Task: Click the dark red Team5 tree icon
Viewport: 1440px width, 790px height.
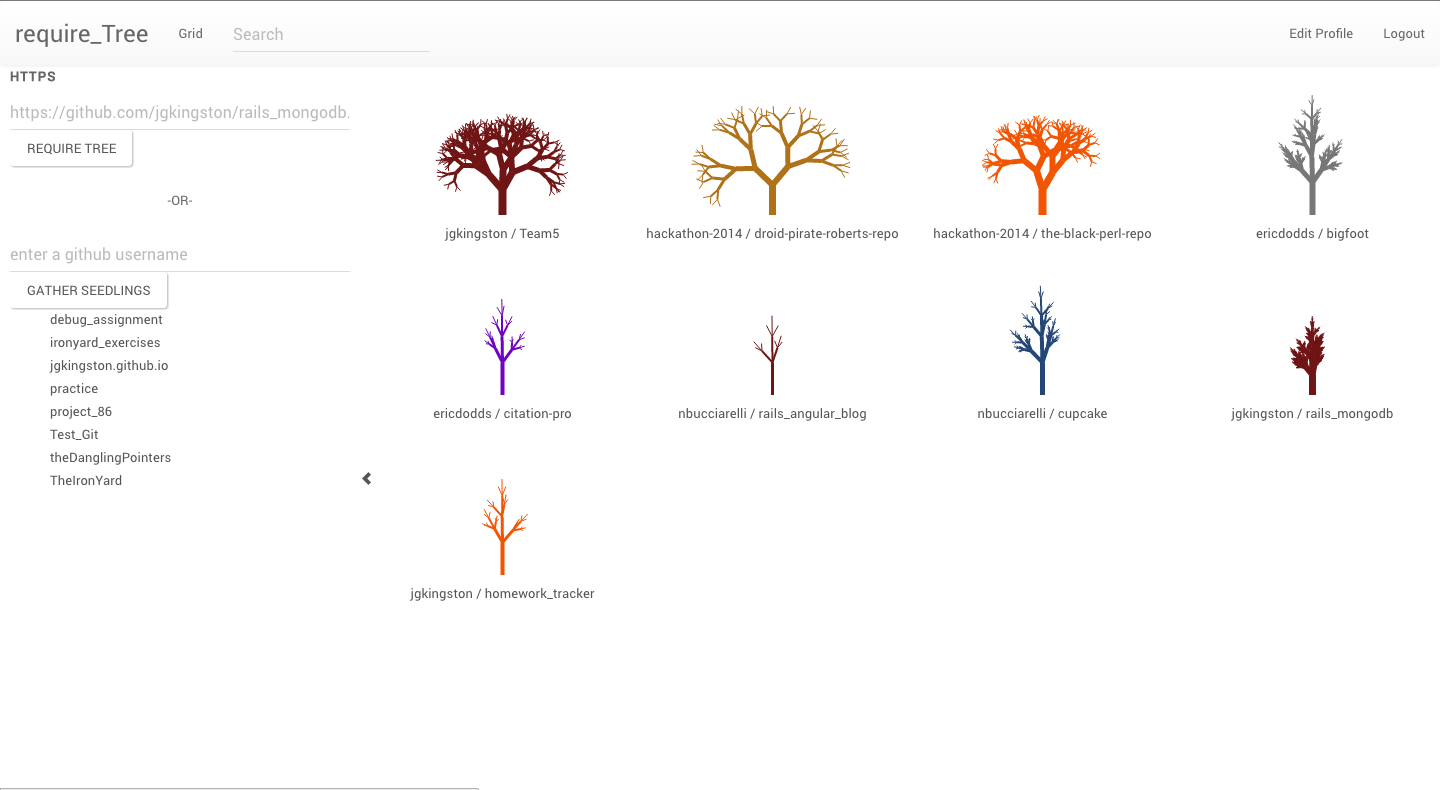Action: (502, 165)
